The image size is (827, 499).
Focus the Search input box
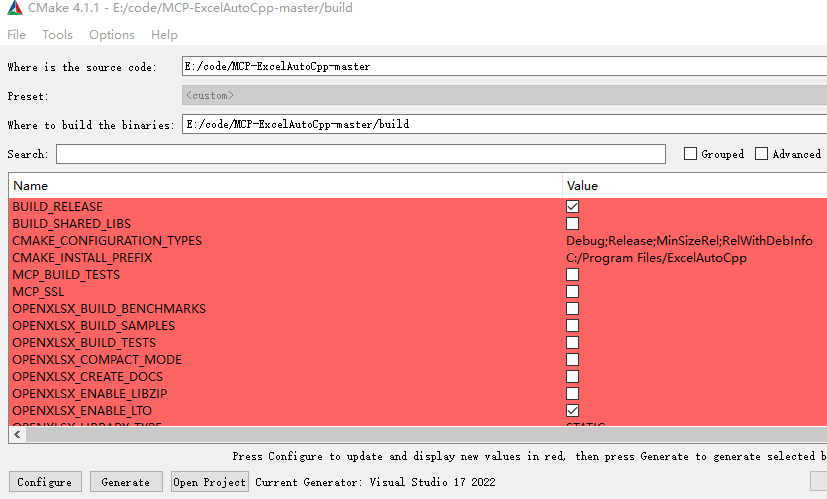[x=361, y=154]
